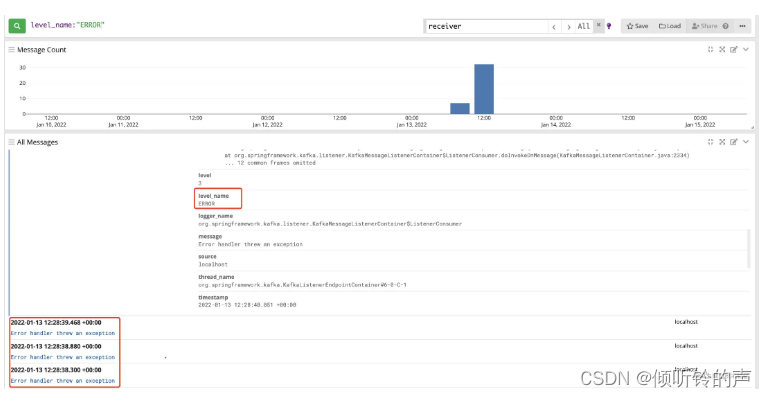Focus the receiver find-in-page box
Image resolution: width=767 pixels, height=397 pixels.
click(487, 26)
